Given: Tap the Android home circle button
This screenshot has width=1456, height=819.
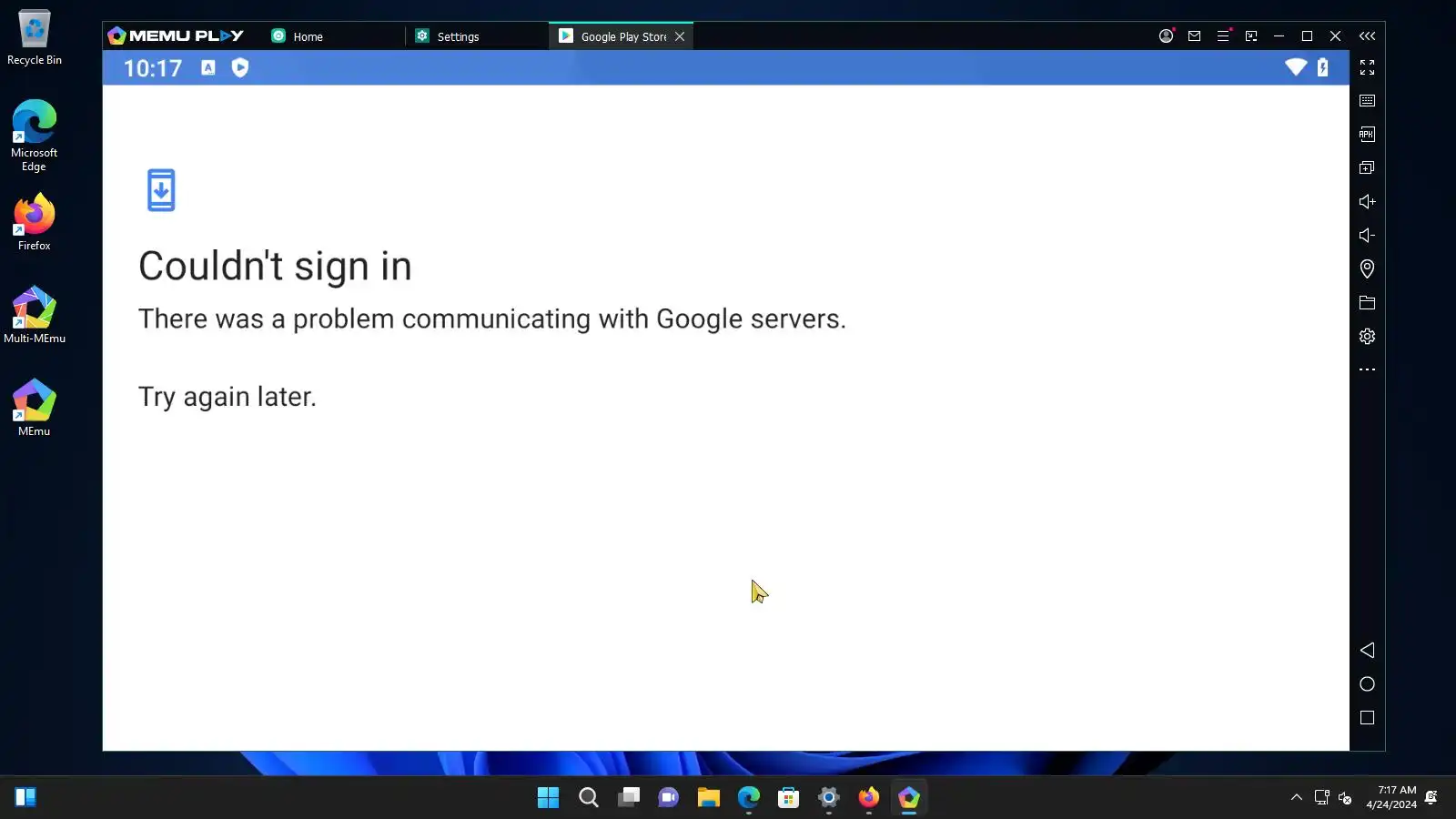Looking at the screenshot, I should [1367, 684].
